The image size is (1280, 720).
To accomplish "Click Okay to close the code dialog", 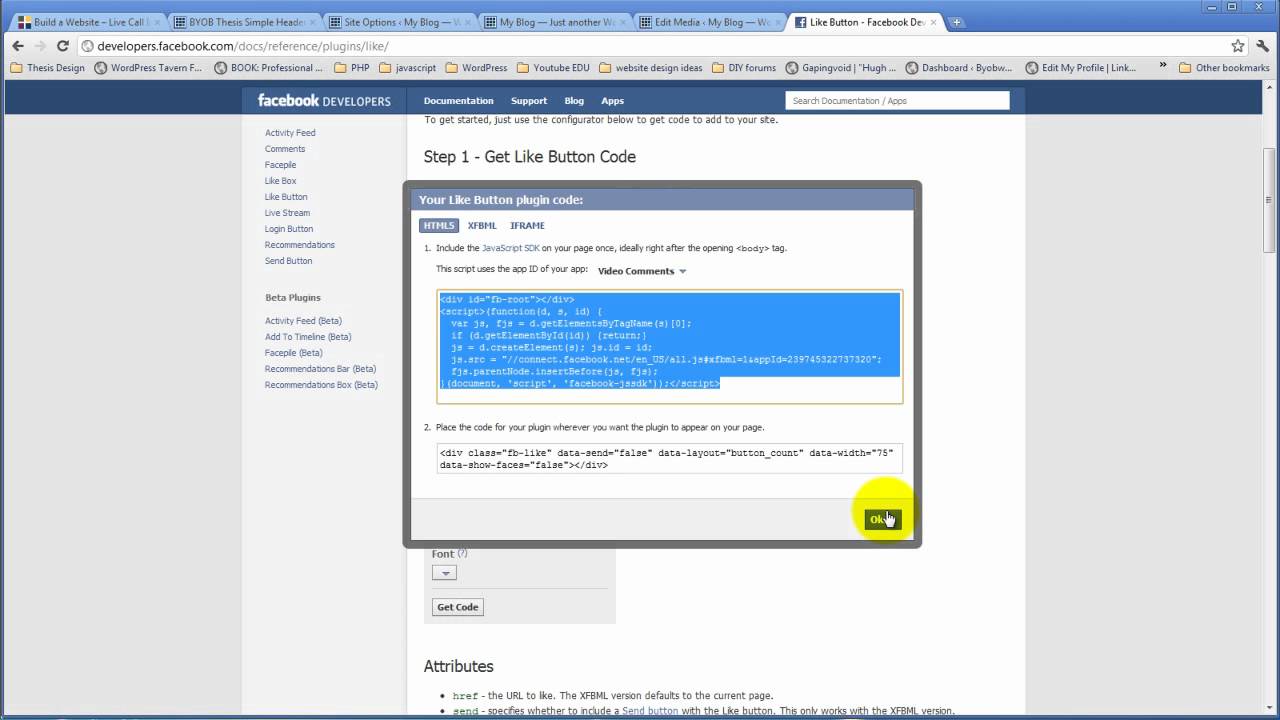I will pos(882,519).
